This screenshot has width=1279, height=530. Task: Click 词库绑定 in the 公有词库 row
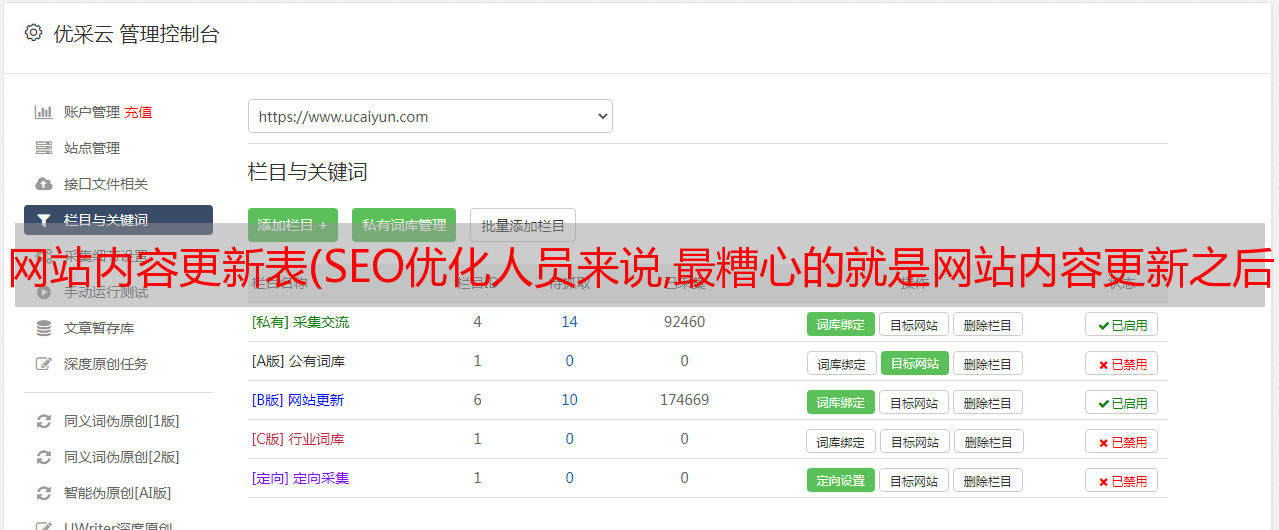(x=842, y=363)
